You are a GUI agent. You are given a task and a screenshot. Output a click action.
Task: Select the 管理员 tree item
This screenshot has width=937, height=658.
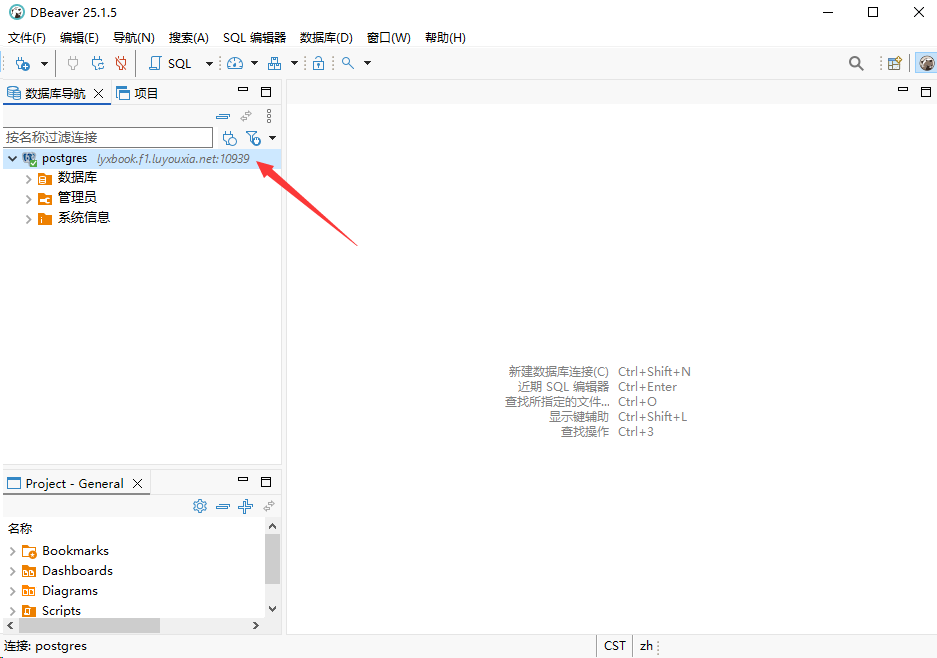pyautogui.click(x=77, y=197)
